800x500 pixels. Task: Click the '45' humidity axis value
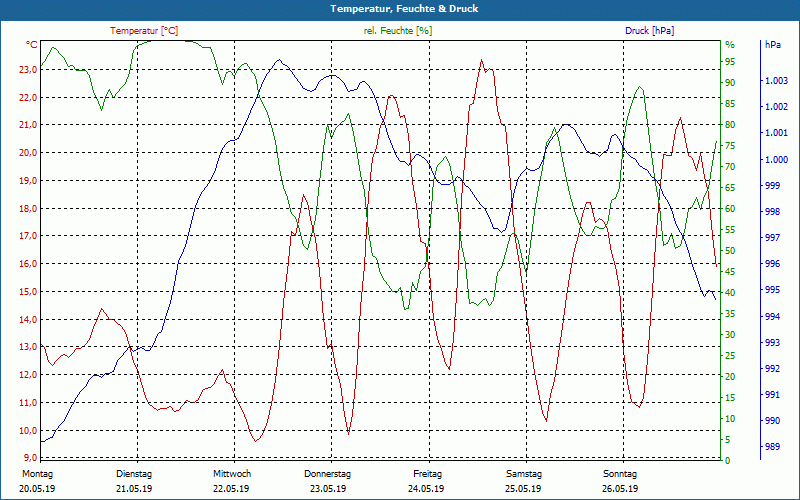(x=730, y=271)
